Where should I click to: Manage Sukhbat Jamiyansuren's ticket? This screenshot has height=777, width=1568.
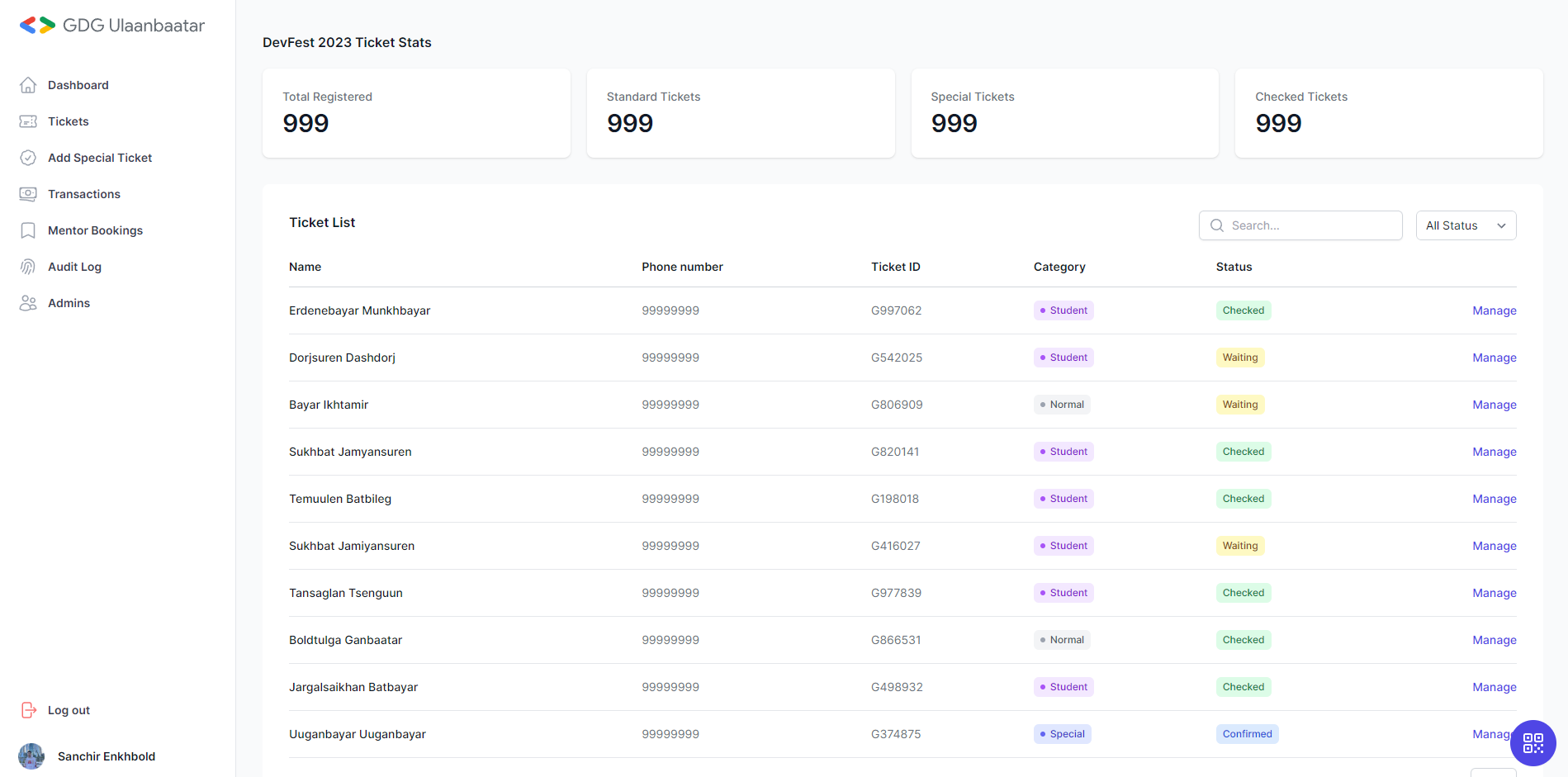[x=1494, y=546]
